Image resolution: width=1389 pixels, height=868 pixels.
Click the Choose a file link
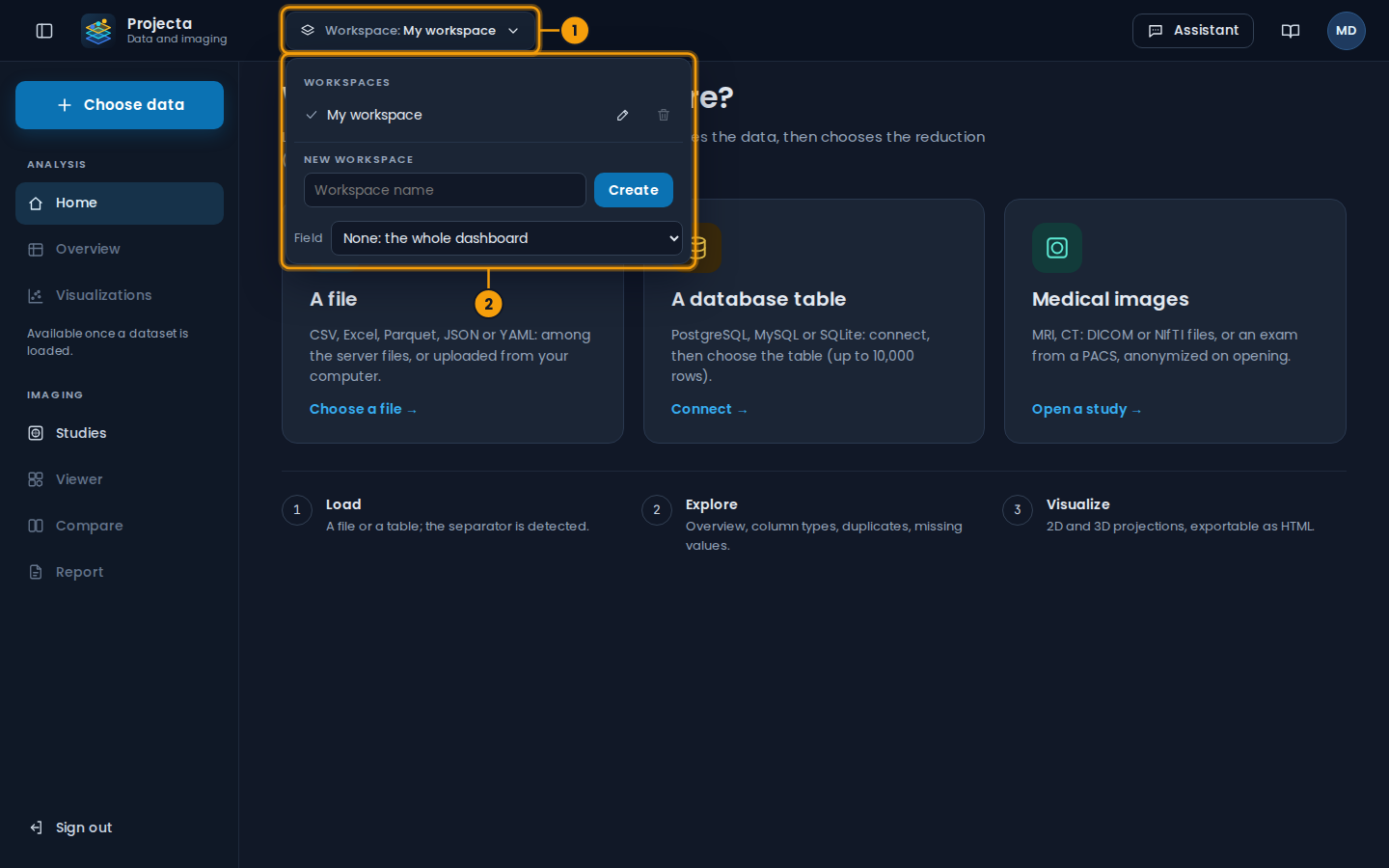363,409
